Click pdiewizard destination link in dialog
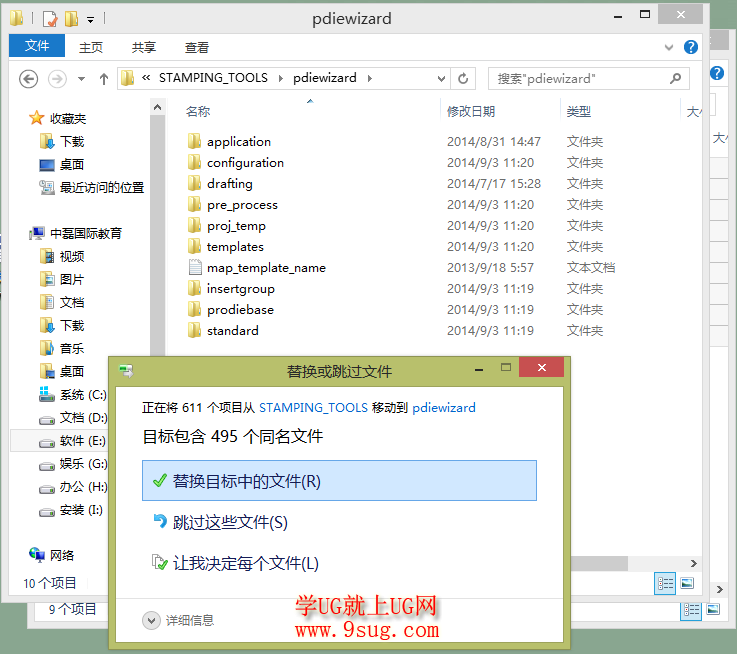The height and width of the screenshot is (654, 737). 444,407
